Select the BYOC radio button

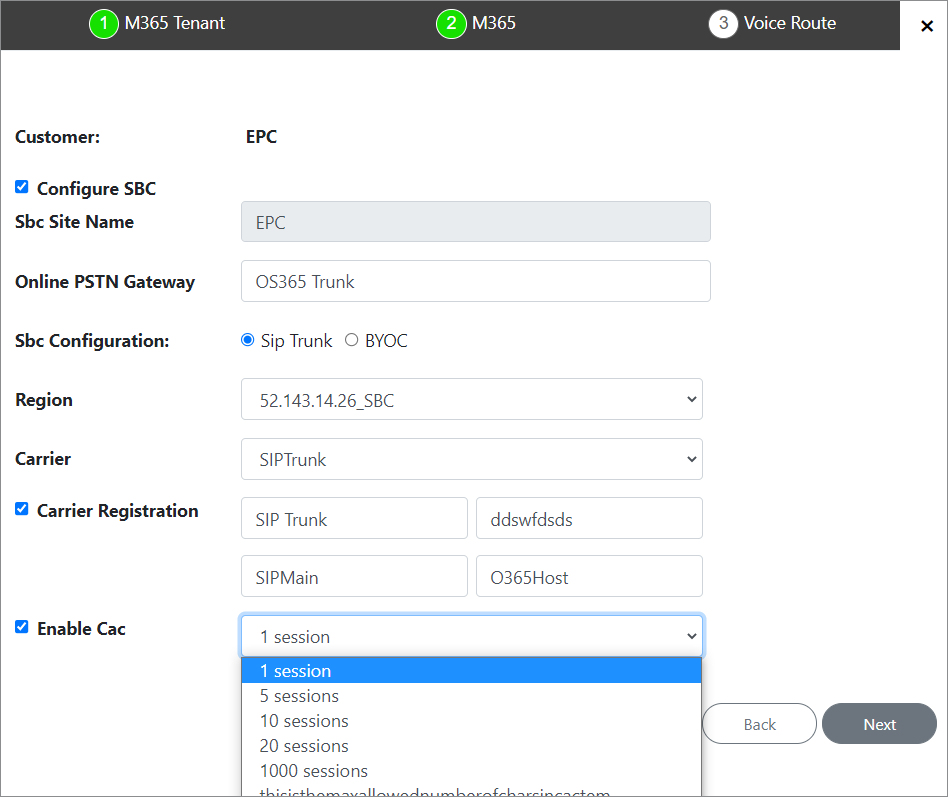(x=351, y=340)
